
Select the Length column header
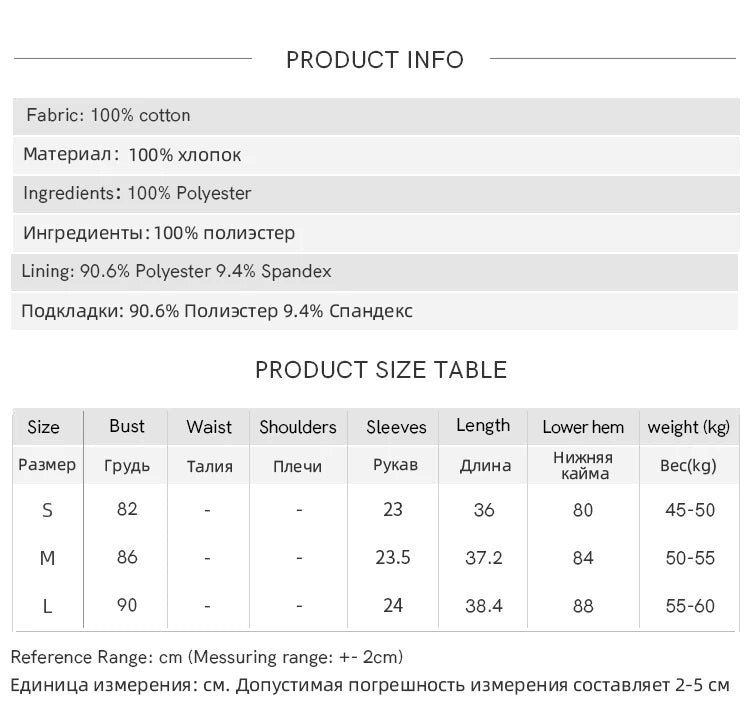[483, 426]
